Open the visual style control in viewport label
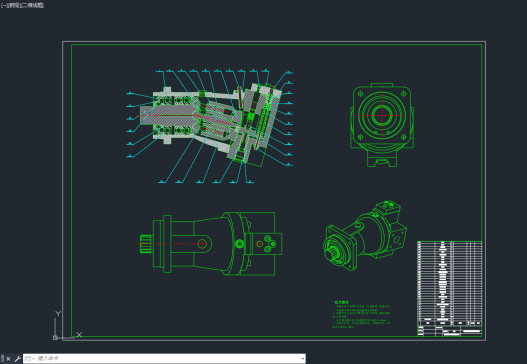Viewport: 527px width, 364px height. click(34, 5)
